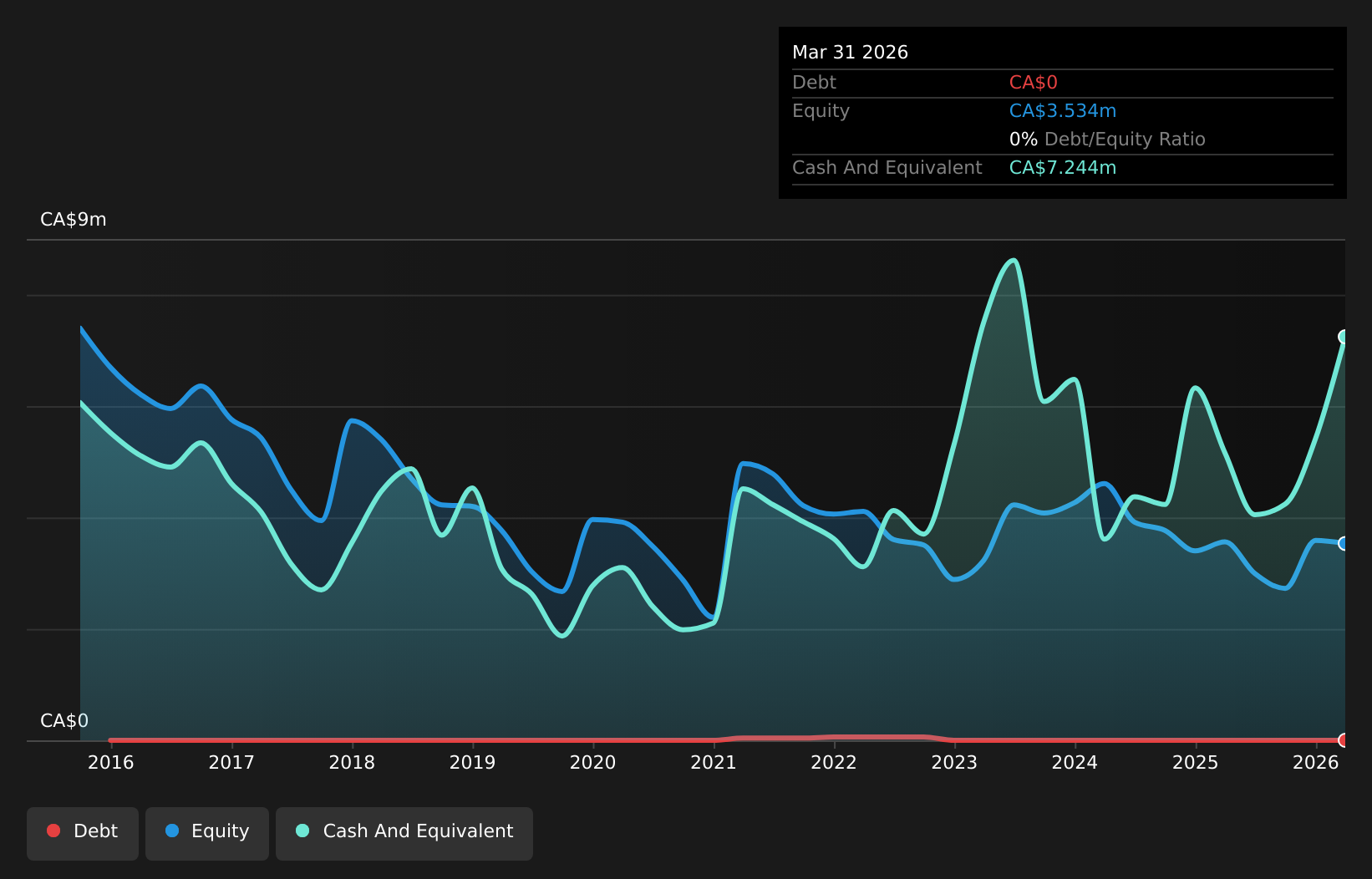Toggle the Cash And Equivalent legend button
This screenshot has height=879, width=1372.
(404, 833)
